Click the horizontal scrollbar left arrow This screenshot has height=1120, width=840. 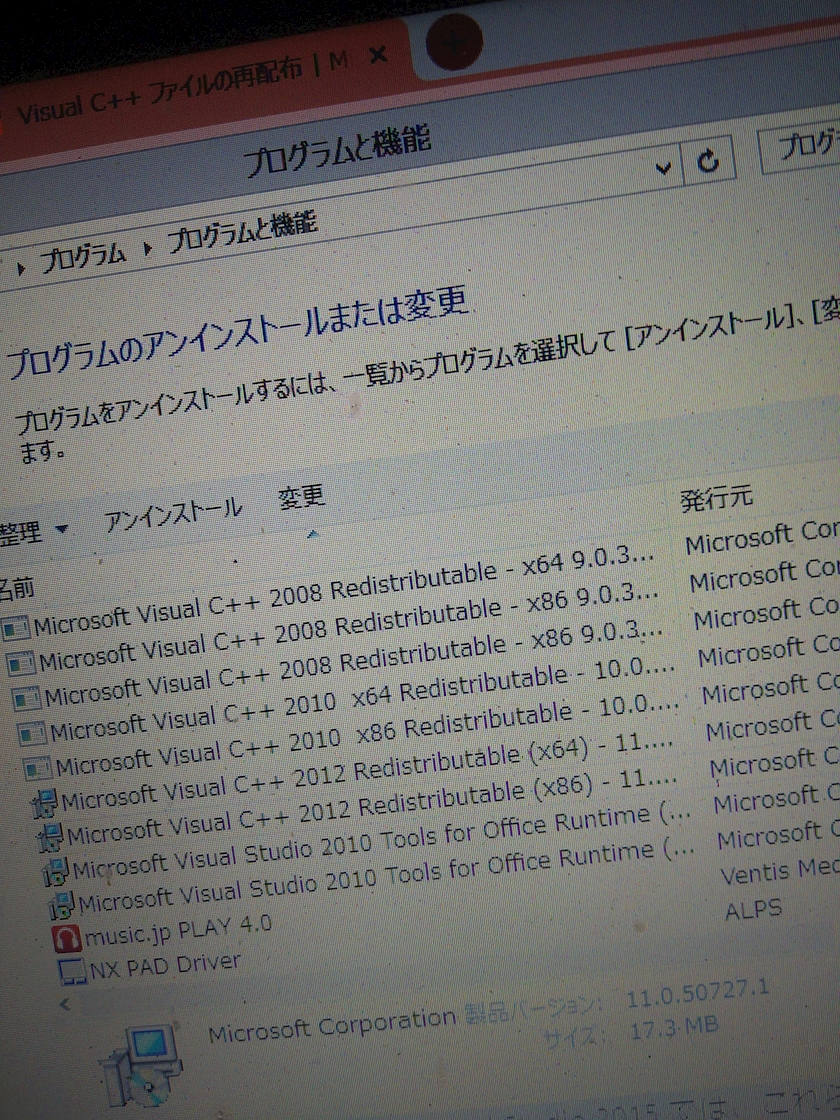65,1002
